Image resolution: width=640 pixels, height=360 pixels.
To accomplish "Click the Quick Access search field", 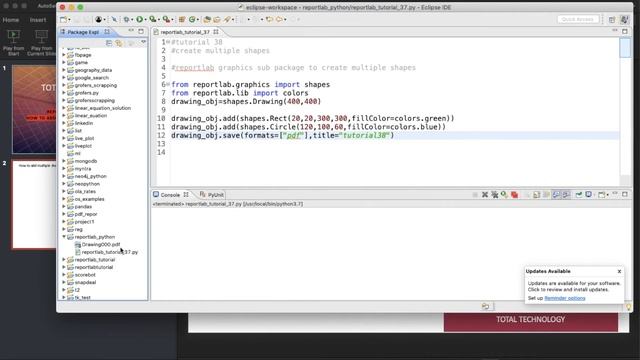I will pos(578,19).
